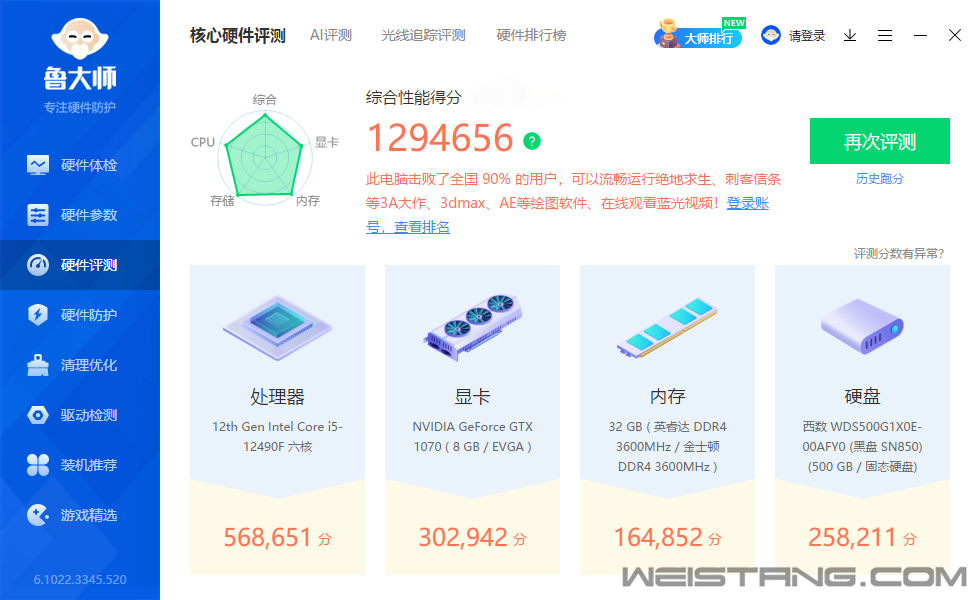Click the processor chip icon
Image resolution: width=980 pixels, height=600 pixels.
pos(278,326)
